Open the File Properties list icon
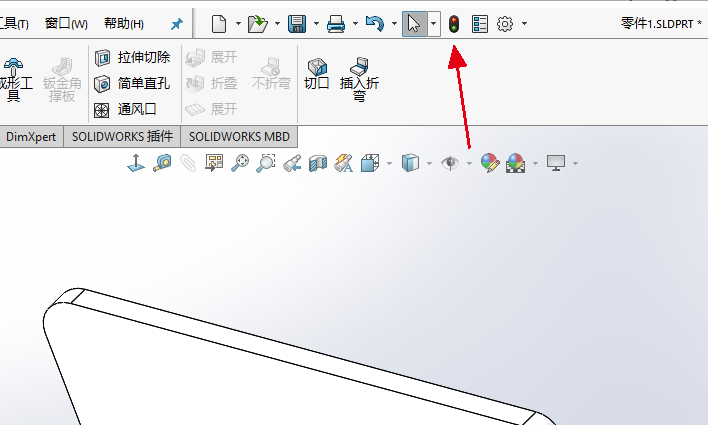This screenshot has width=708, height=425. (480, 23)
